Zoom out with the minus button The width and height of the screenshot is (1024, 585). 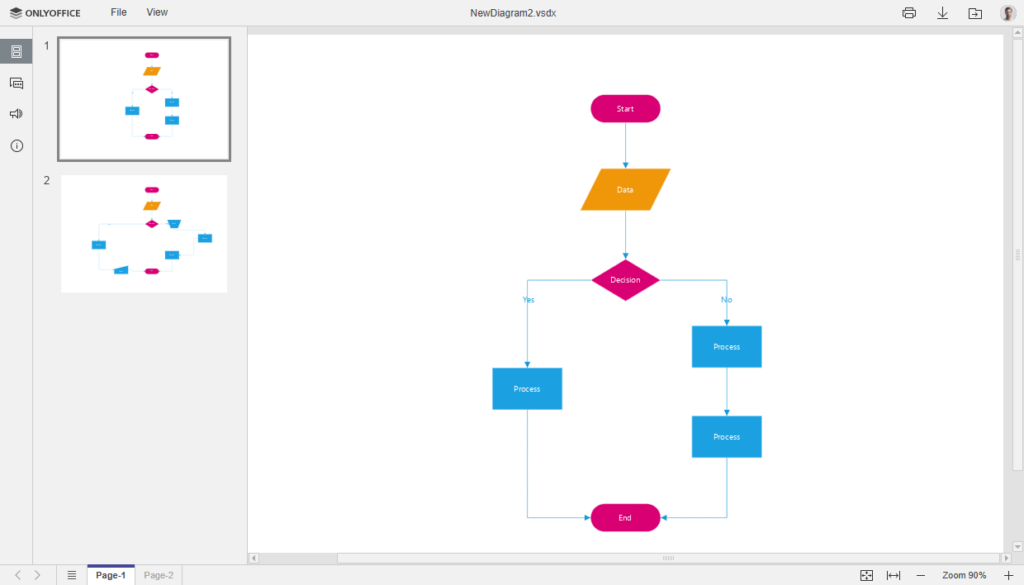tap(920, 575)
